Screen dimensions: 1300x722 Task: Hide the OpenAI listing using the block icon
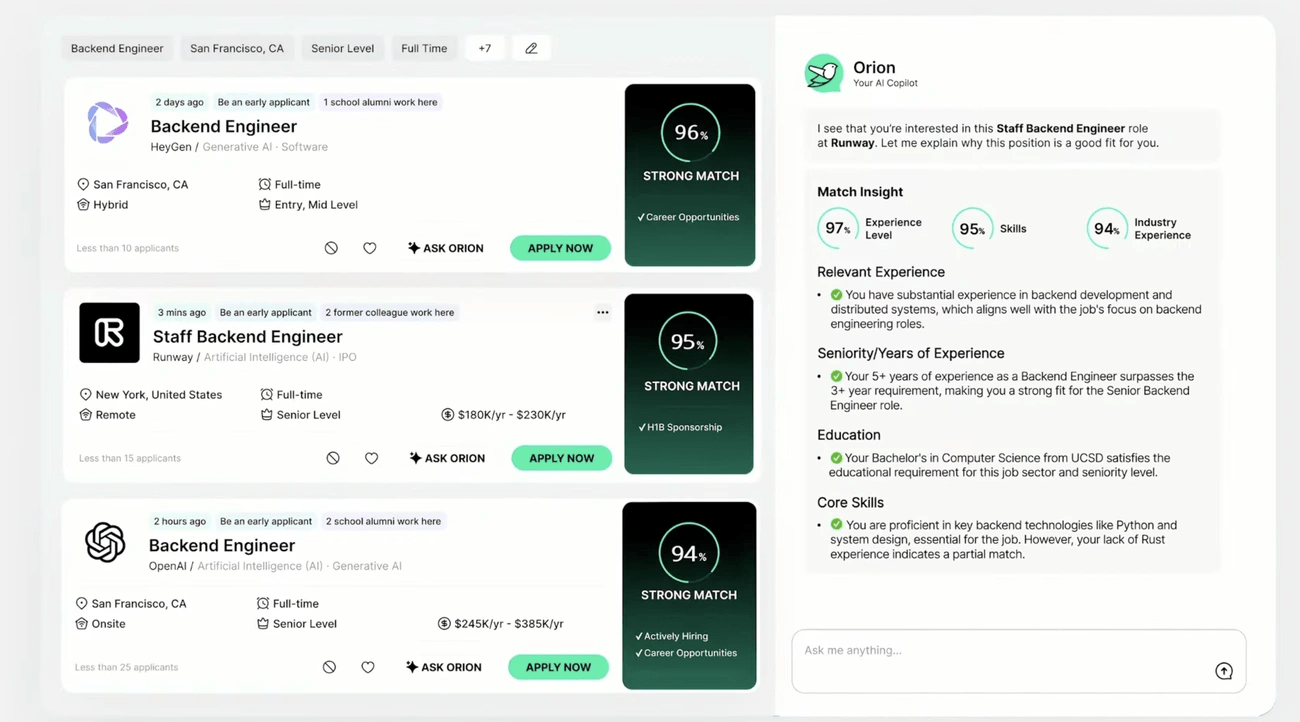coord(329,666)
